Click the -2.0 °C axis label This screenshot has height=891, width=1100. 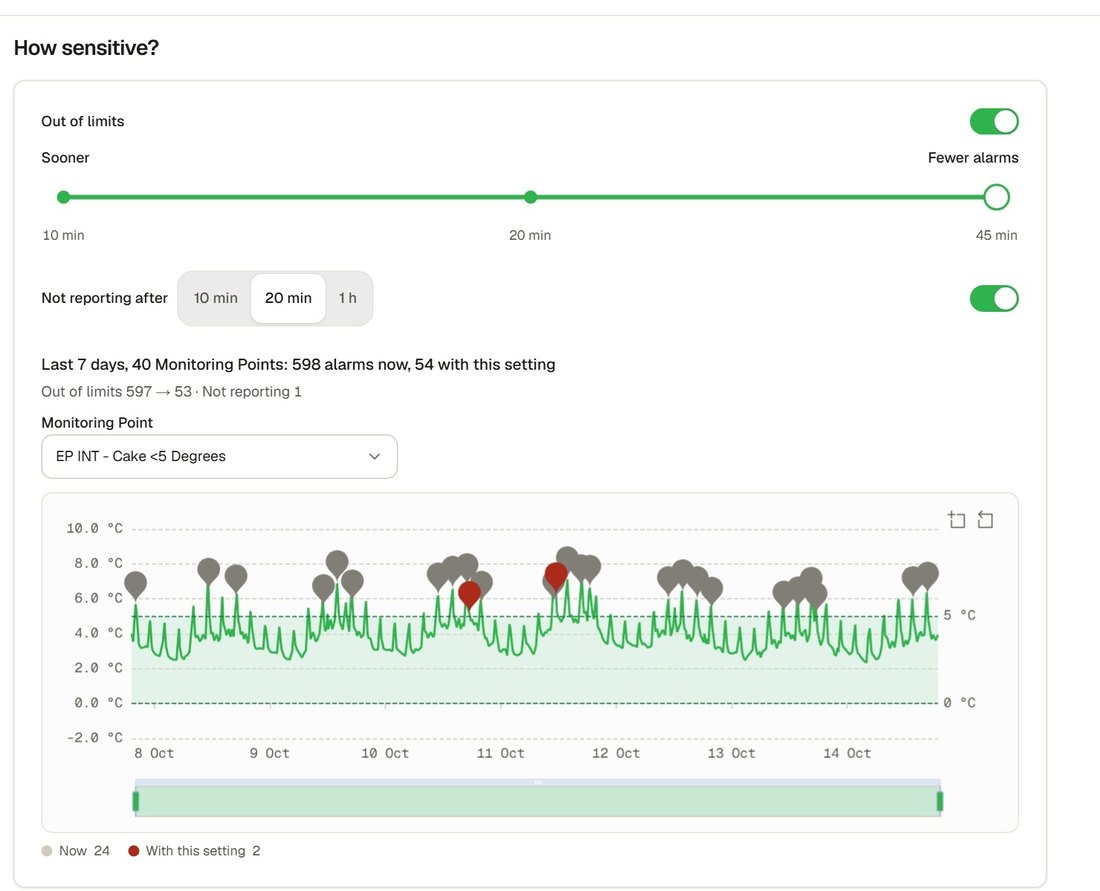[94, 737]
